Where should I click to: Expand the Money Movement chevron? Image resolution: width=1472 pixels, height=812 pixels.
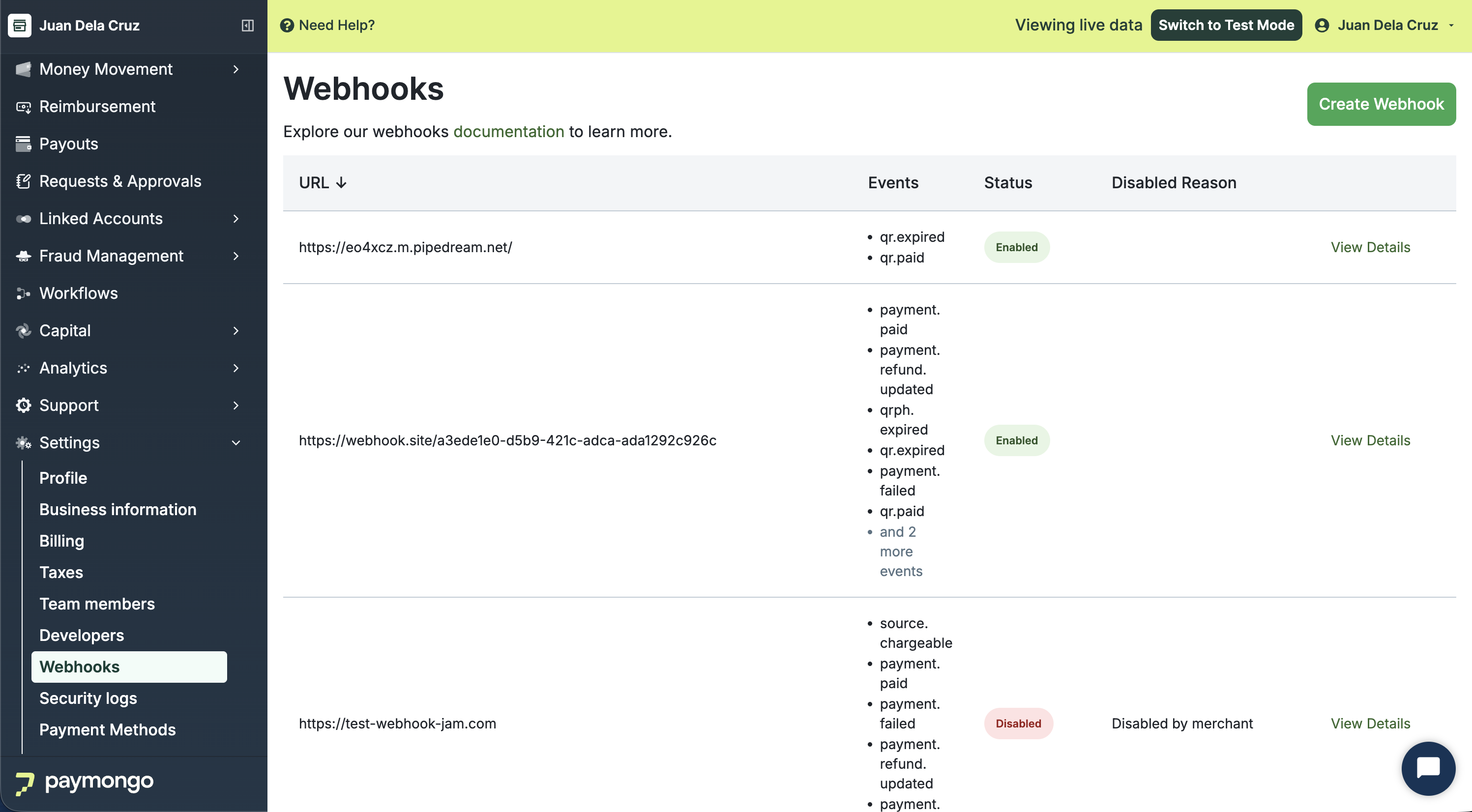pyautogui.click(x=236, y=69)
